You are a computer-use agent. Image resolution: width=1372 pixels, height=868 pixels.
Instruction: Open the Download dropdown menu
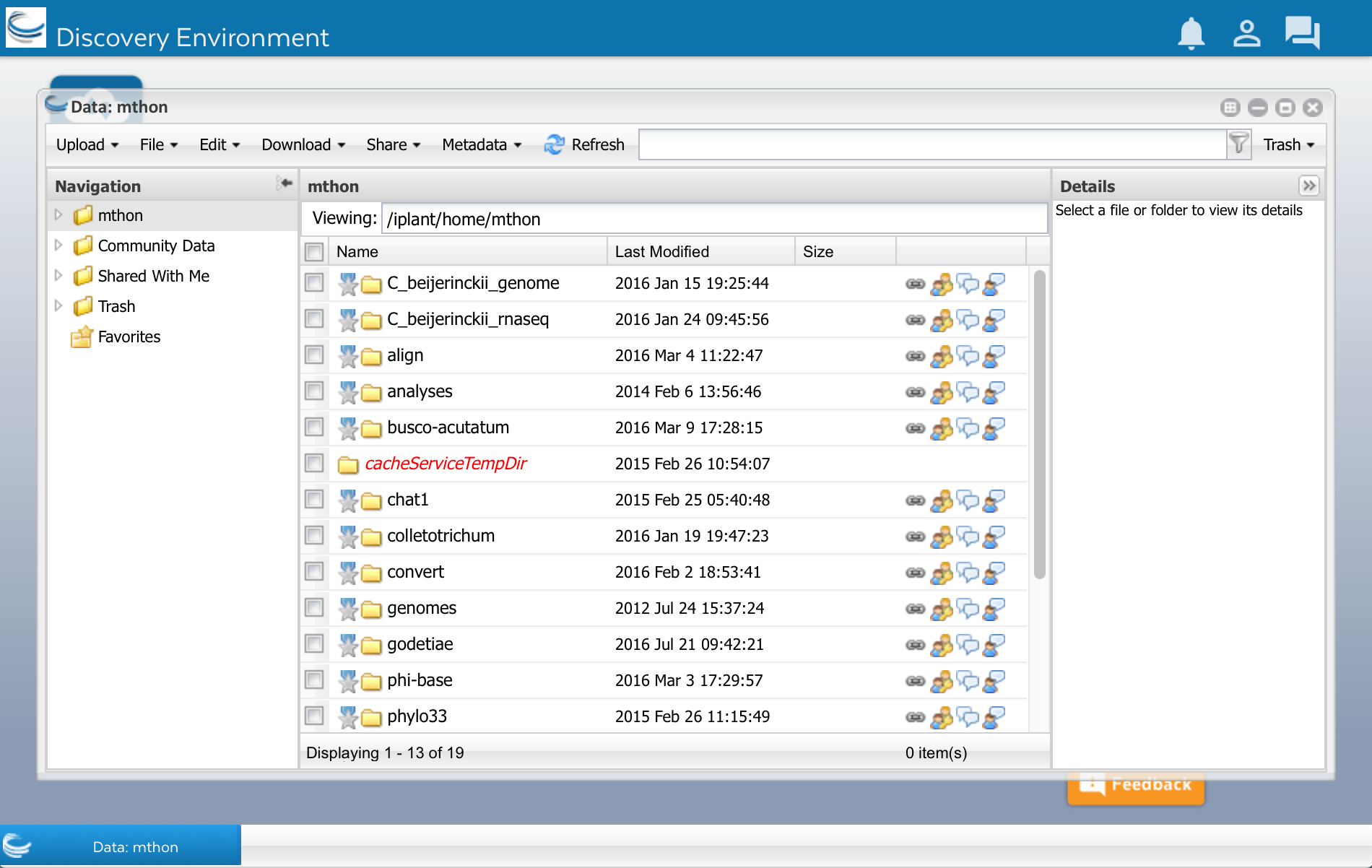click(303, 144)
